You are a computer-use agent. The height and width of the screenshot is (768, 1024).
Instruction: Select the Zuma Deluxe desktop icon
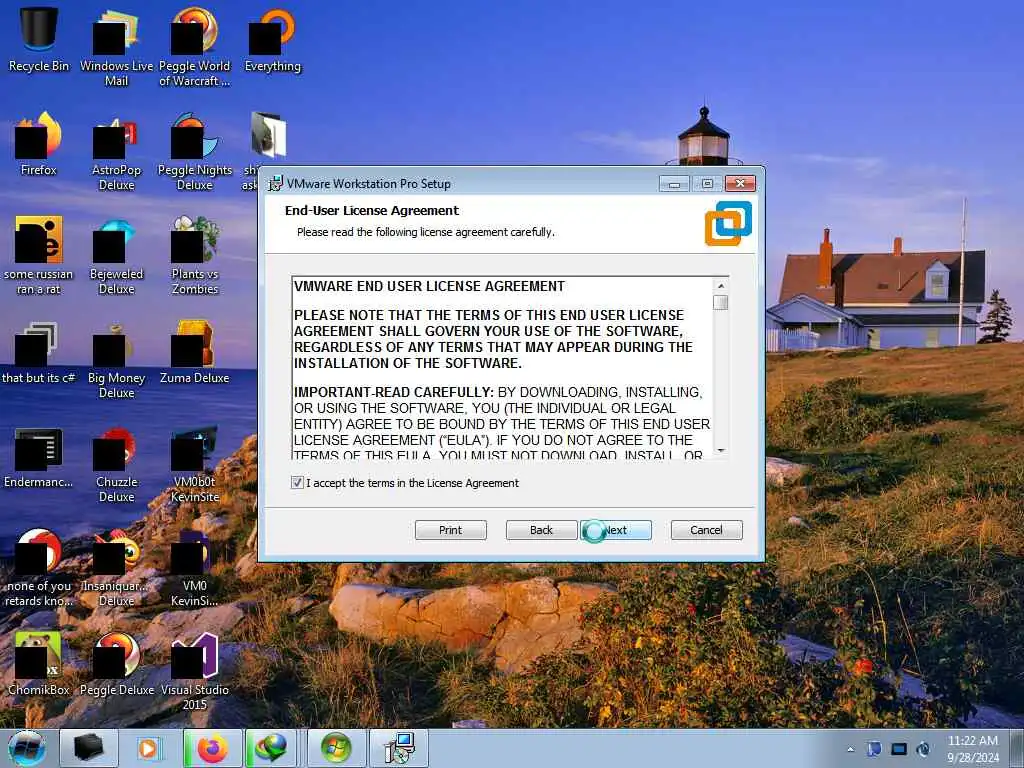[x=195, y=353]
